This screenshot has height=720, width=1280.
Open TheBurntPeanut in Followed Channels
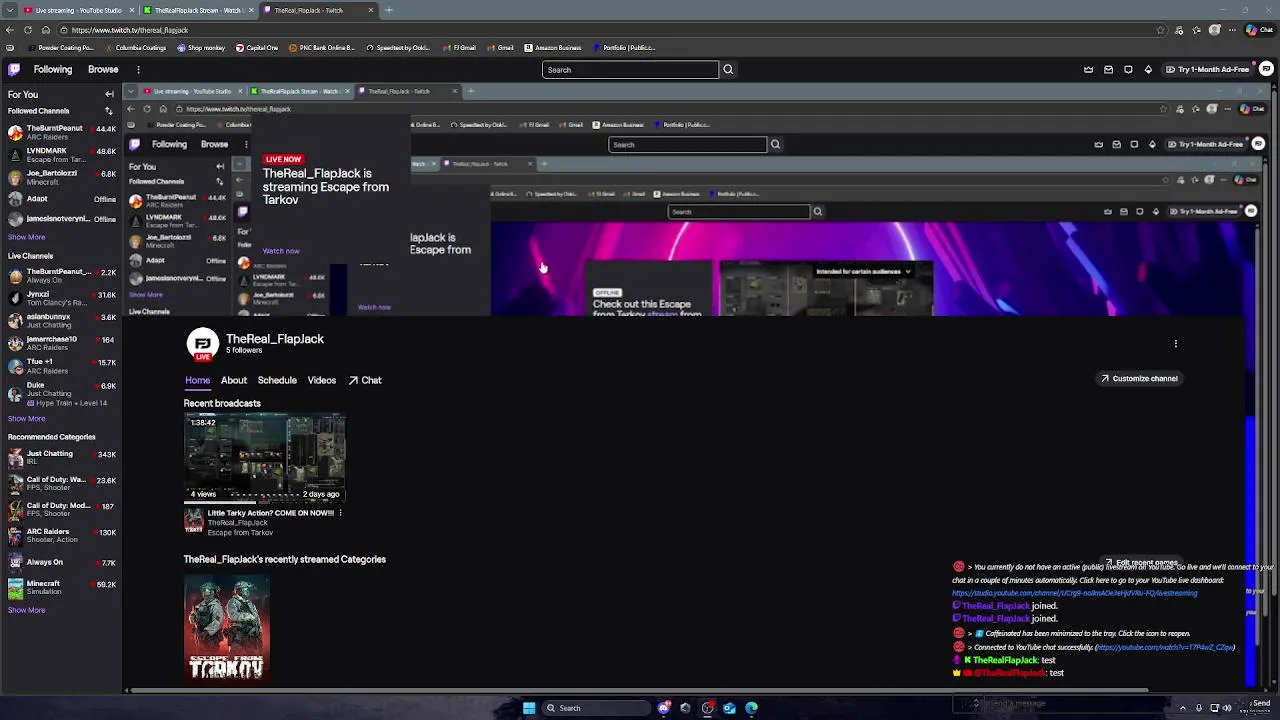point(62,132)
